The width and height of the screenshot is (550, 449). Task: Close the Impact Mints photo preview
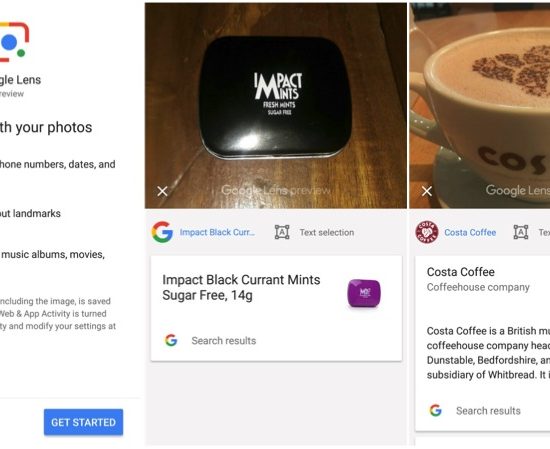162,191
